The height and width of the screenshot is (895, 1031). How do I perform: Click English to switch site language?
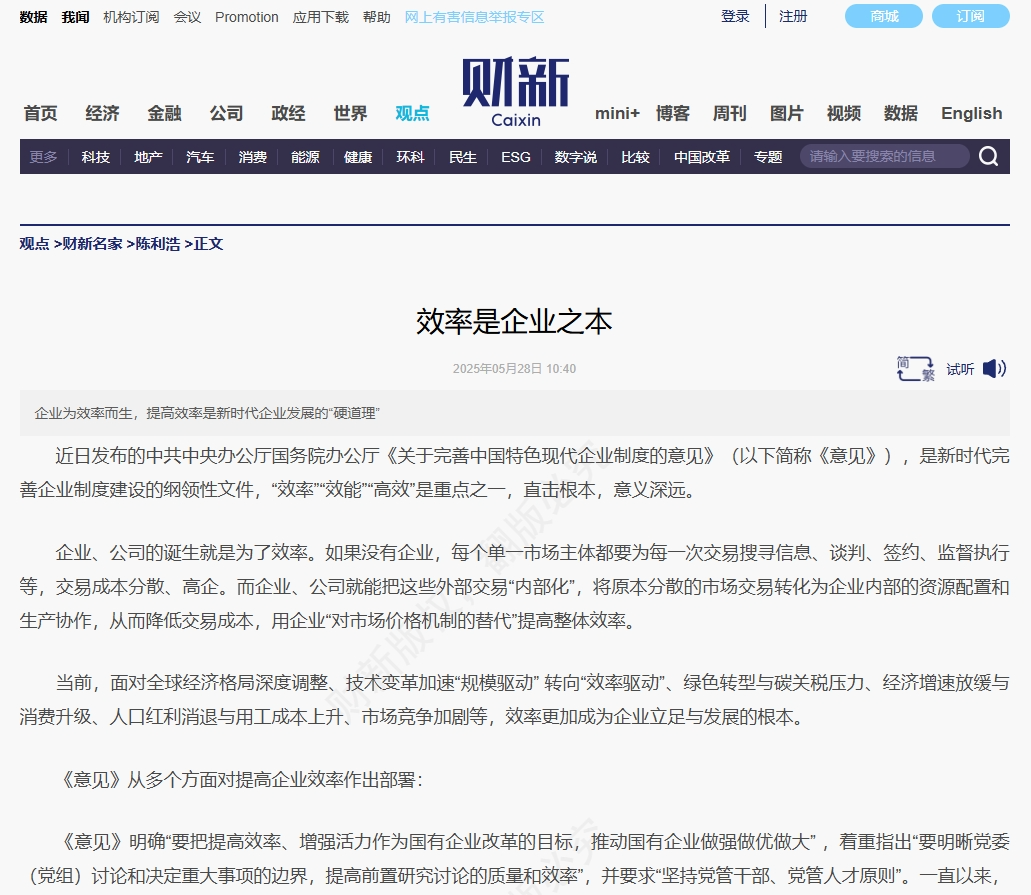971,113
